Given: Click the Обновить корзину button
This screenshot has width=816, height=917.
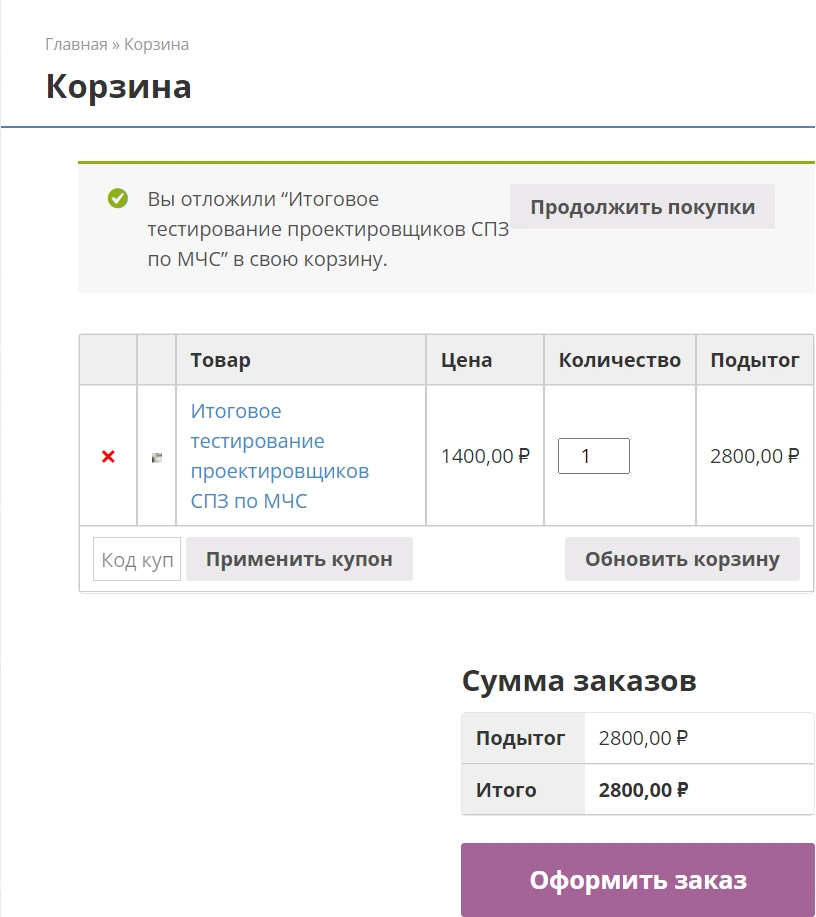Looking at the screenshot, I should (x=682, y=559).
